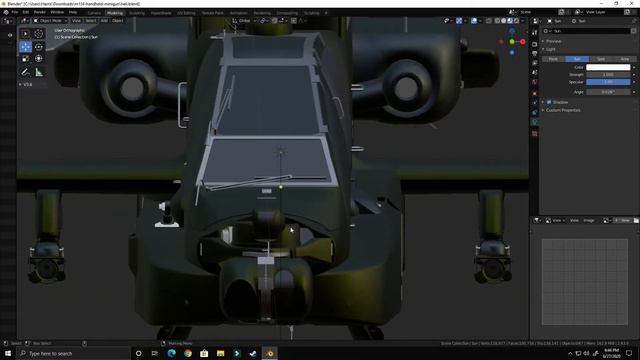Click the green Y axis gizmo dot
The image size is (640, 360).
tap(512, 42)
